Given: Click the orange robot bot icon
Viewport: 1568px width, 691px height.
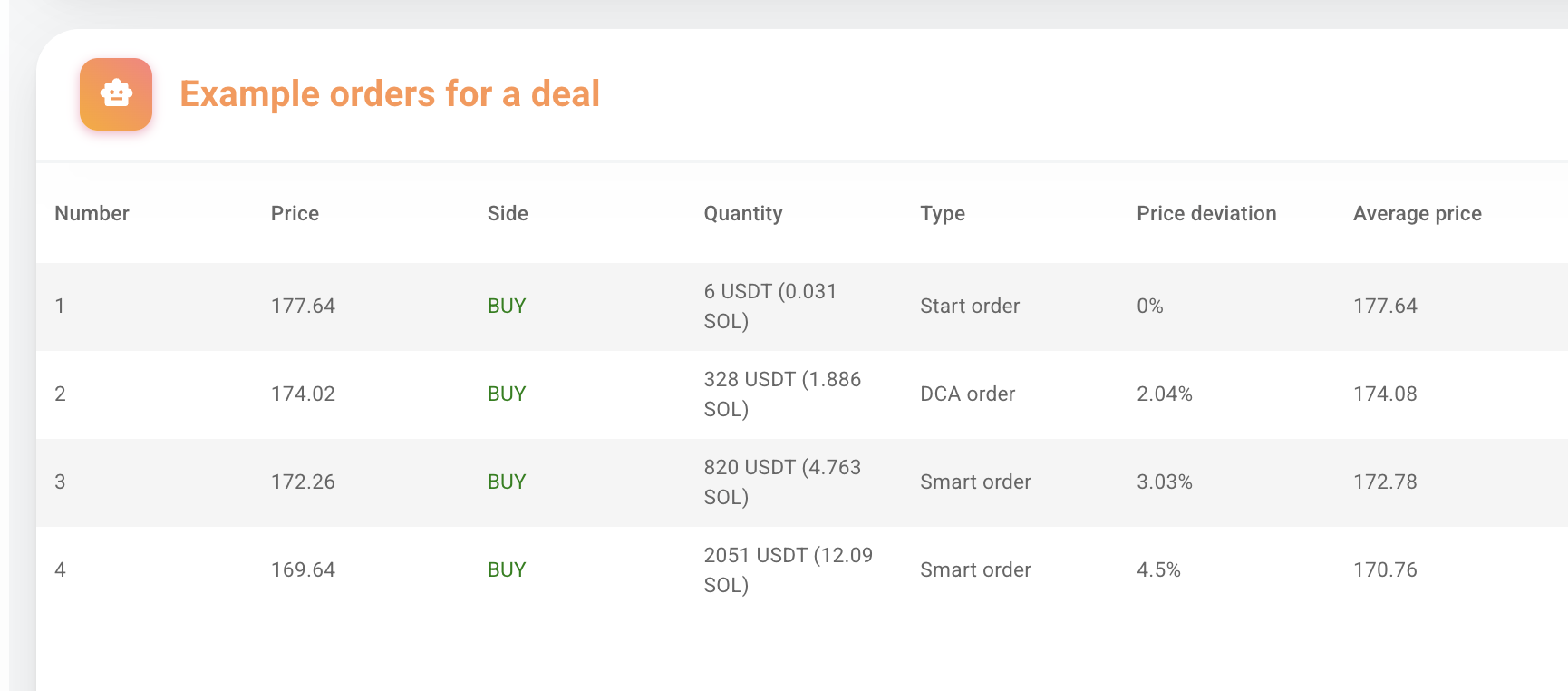Looking at the screenshot, I should 116,94.
